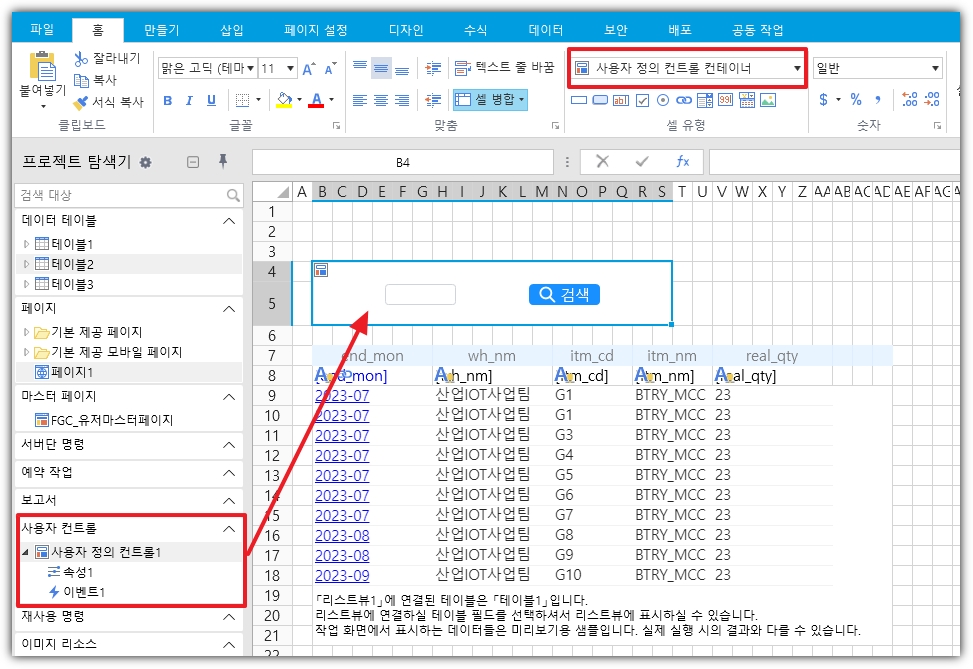Select the checkbox cell type icon
973x669 pixels.
[642, 100]
